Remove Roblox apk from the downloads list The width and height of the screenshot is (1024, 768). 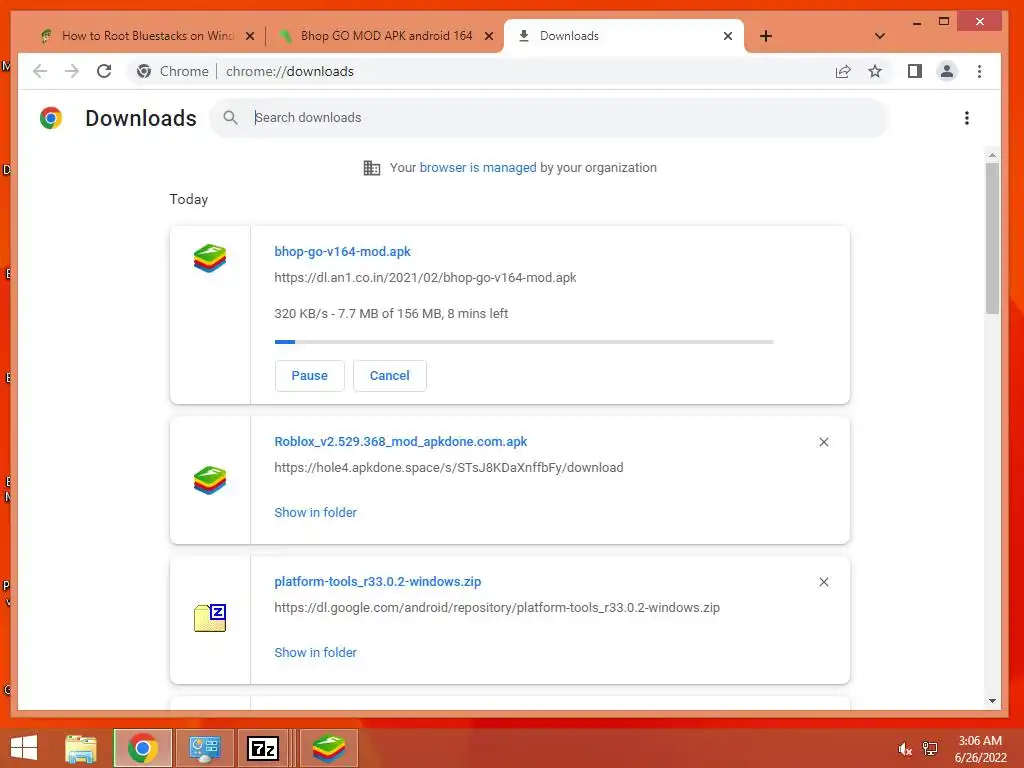point(824,442)
